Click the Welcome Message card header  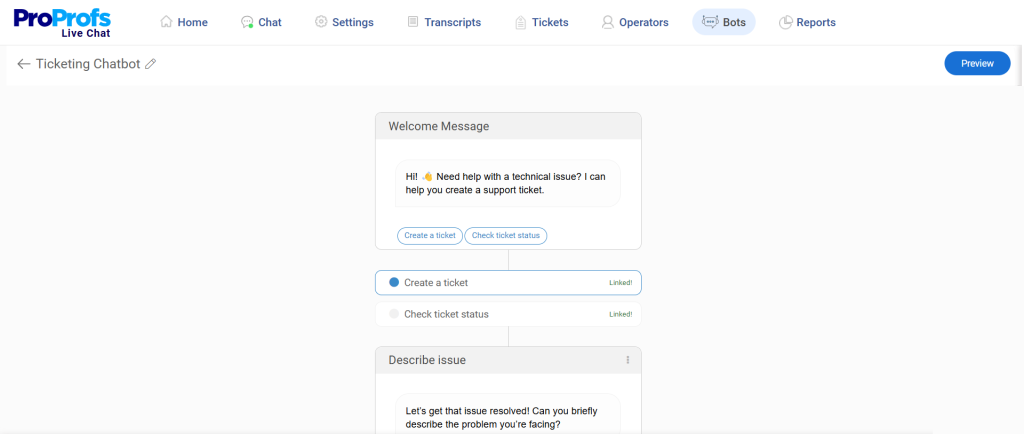(x=508, y=126)
